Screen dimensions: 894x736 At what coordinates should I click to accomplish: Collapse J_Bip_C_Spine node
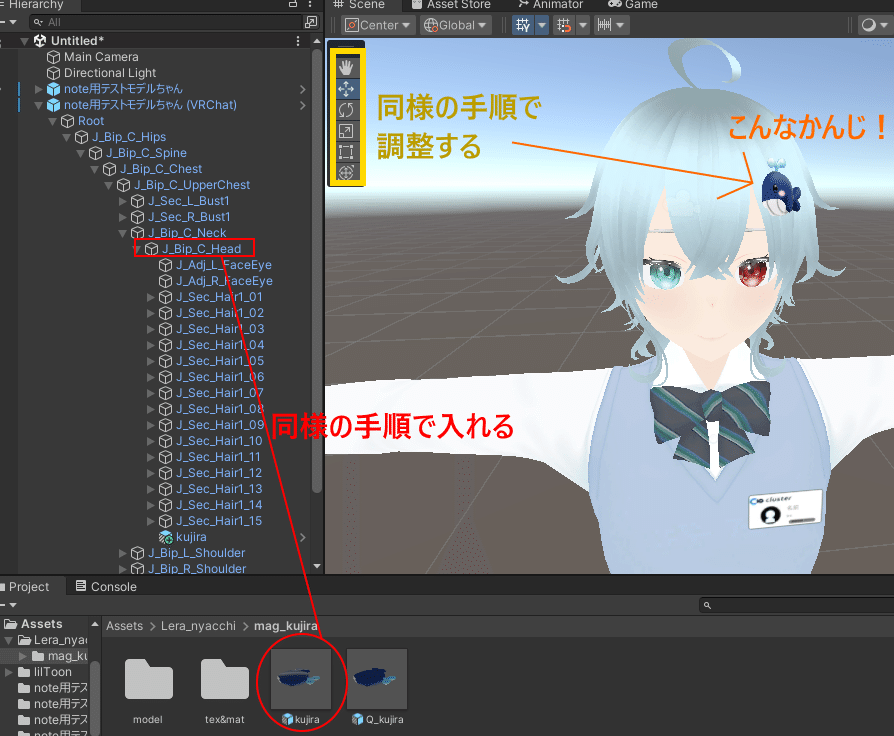click(80, 153)
